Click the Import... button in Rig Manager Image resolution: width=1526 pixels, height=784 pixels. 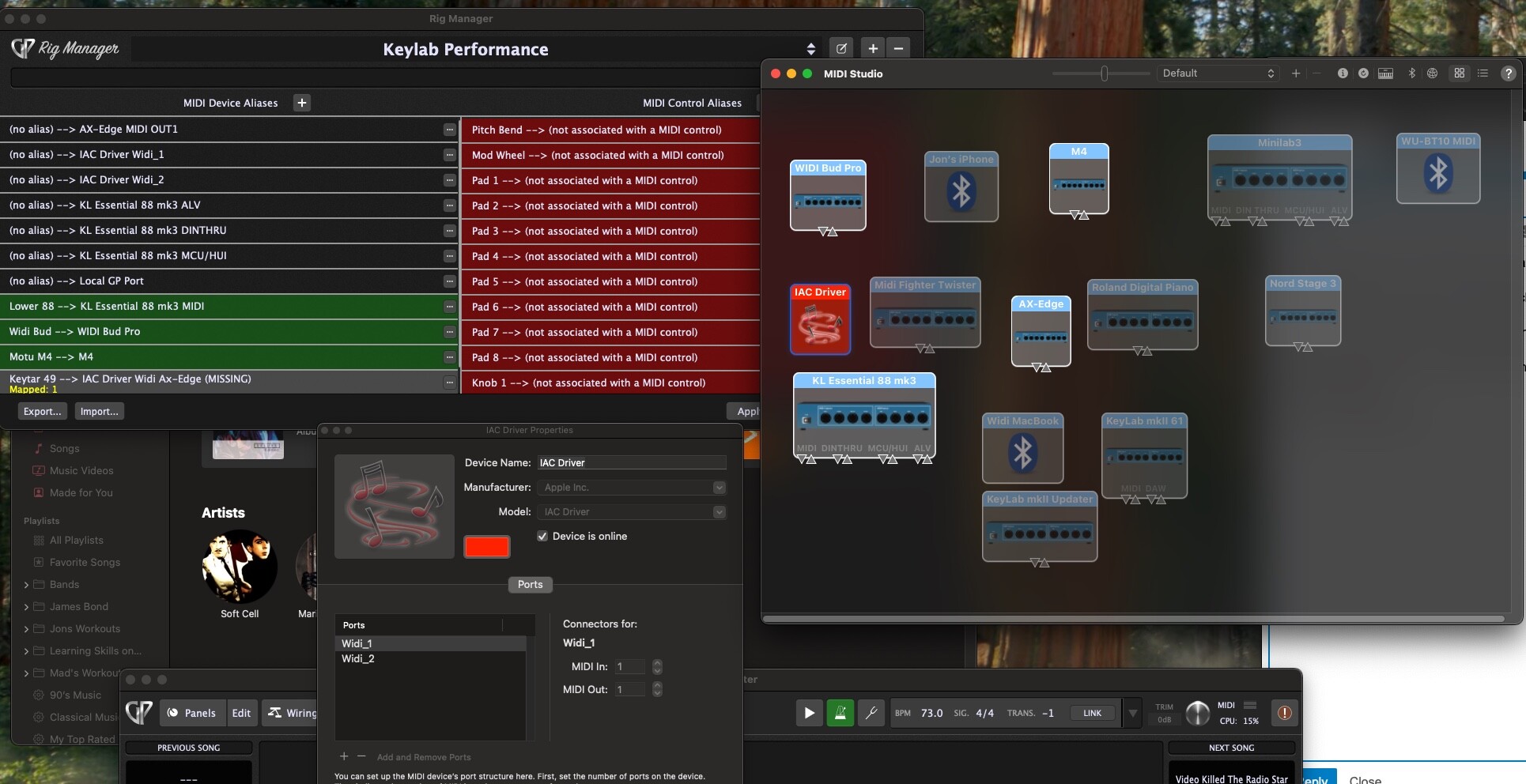tap(100, 412)
